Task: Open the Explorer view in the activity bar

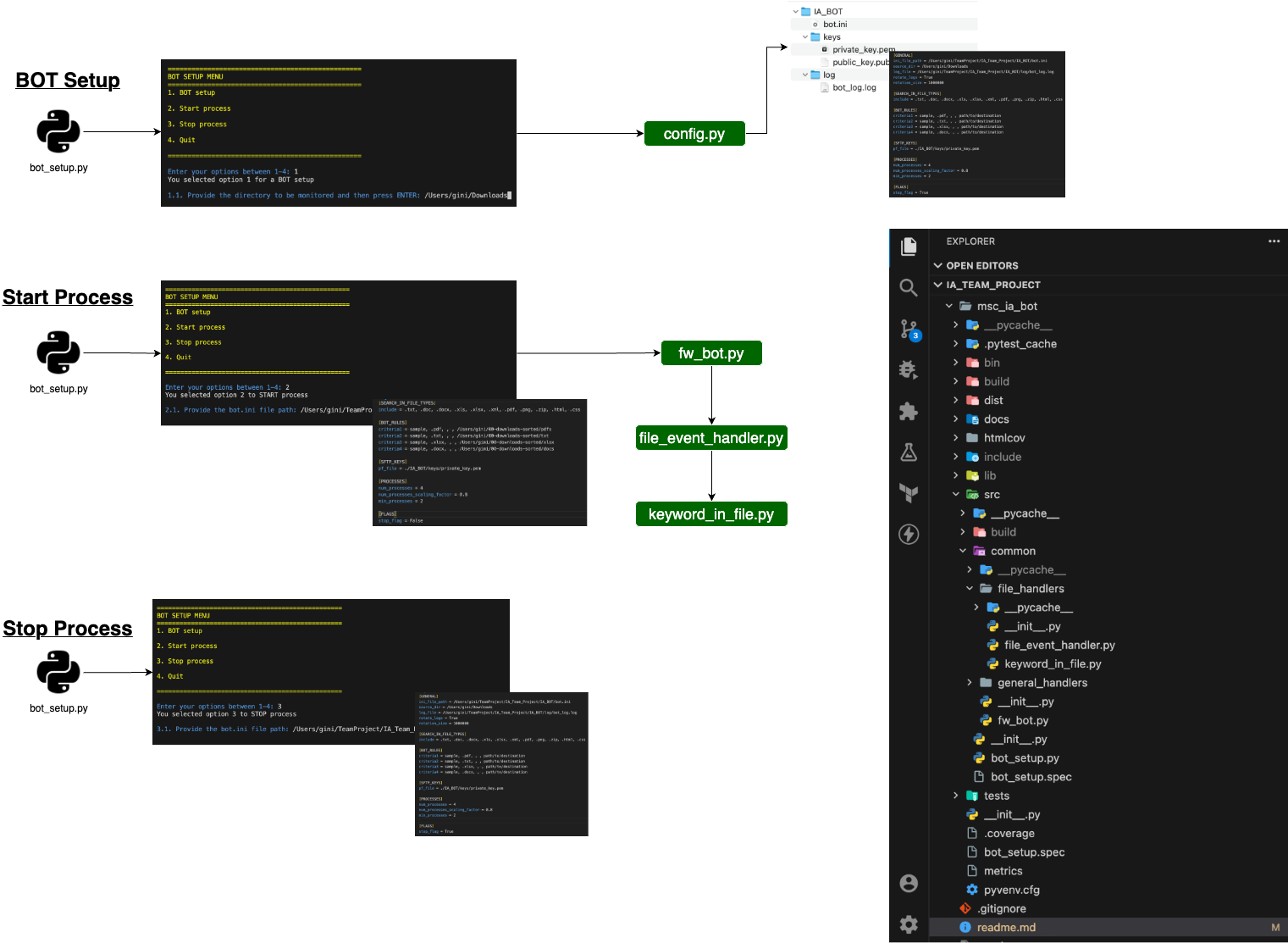Action: tap(909, 247)
